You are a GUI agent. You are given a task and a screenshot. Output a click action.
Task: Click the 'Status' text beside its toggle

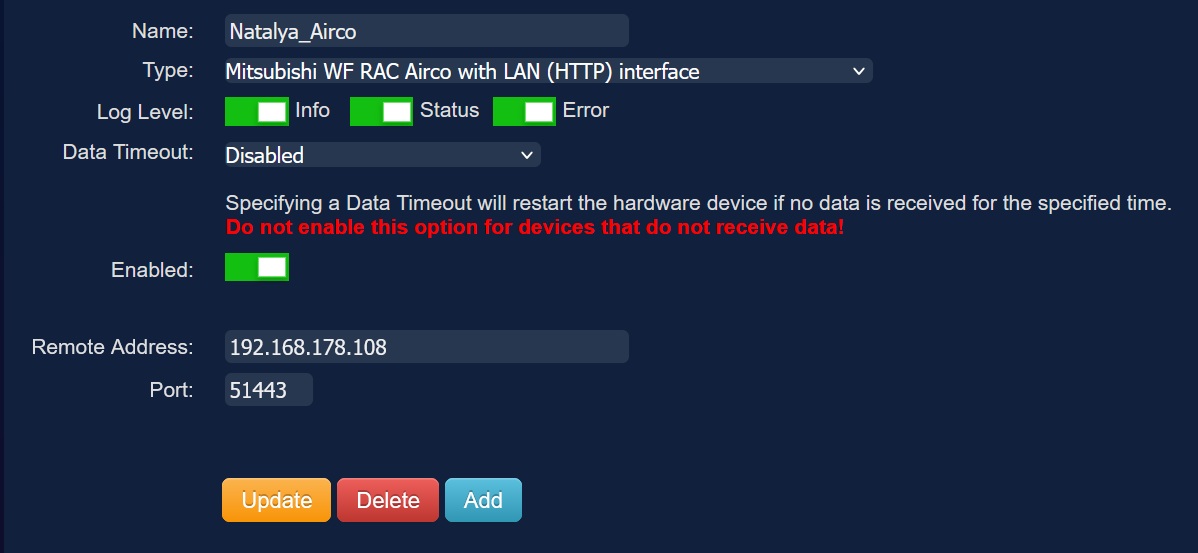[x=449, y=110]
